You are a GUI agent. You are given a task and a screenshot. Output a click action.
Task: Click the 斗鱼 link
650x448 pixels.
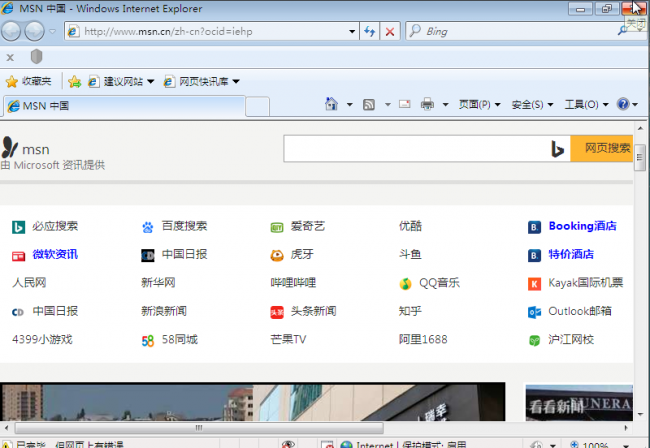410,254
